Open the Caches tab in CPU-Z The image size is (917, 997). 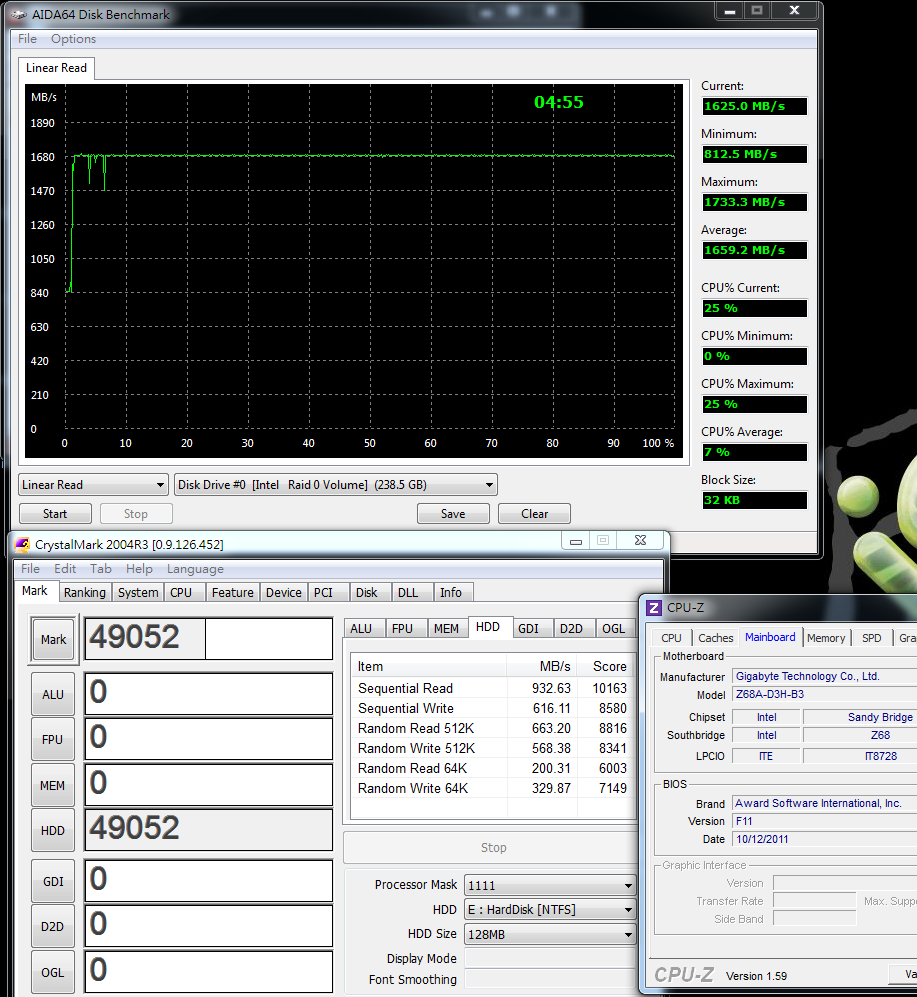click(716, 638)
